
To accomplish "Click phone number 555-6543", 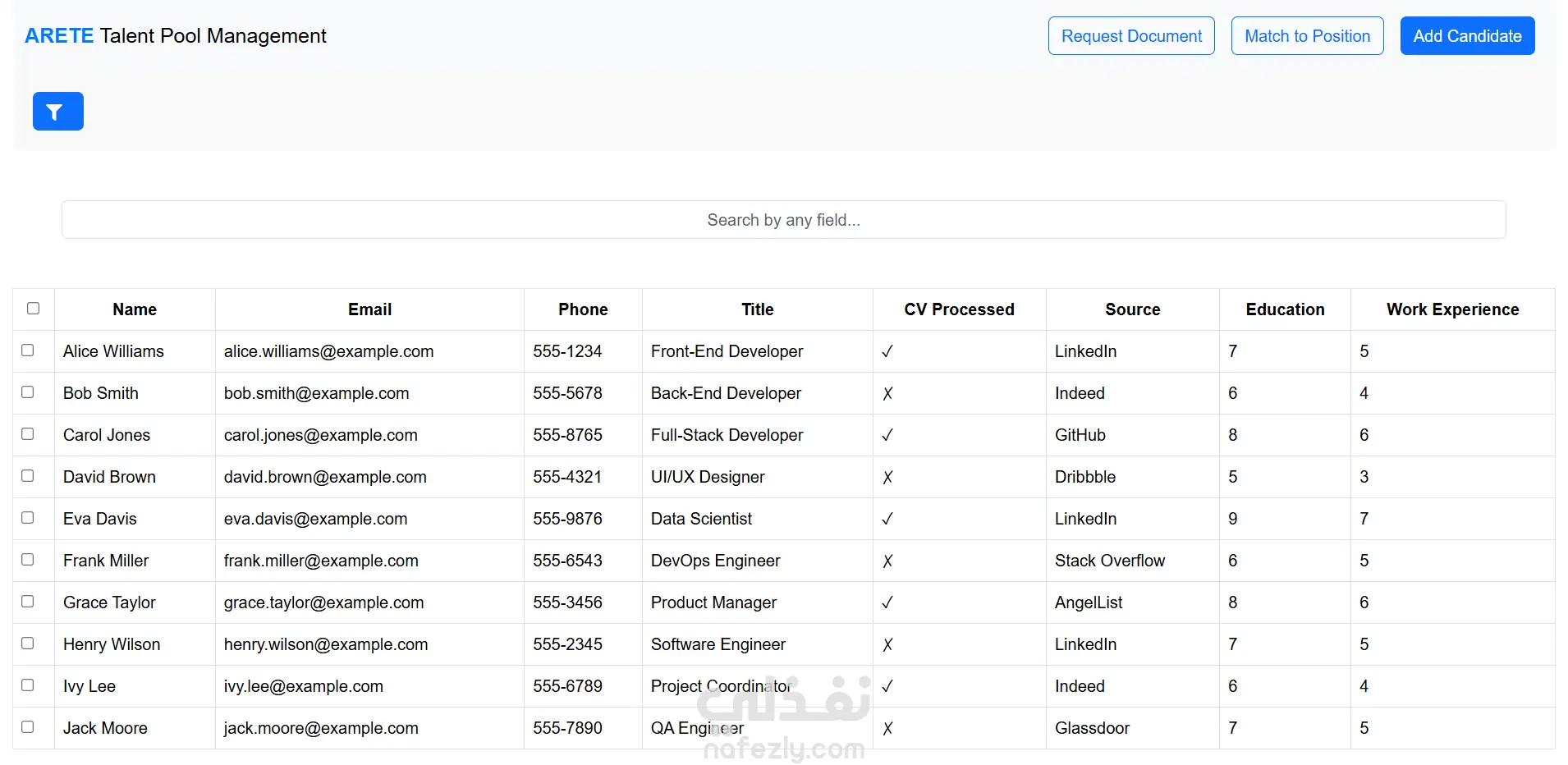I will pyautogui.click(x=567, y=561).
